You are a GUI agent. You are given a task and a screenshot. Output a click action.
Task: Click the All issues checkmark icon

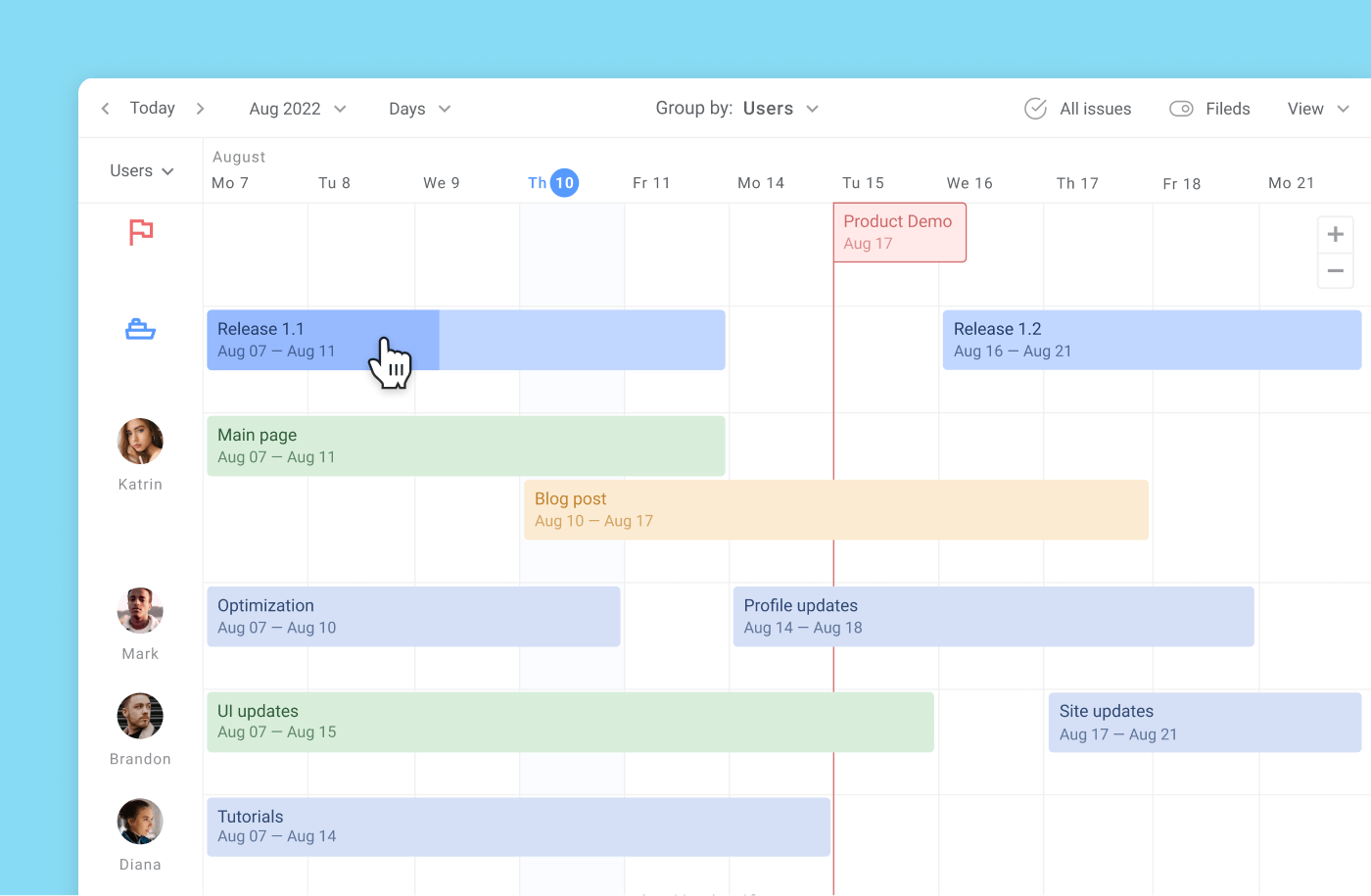1035,109
